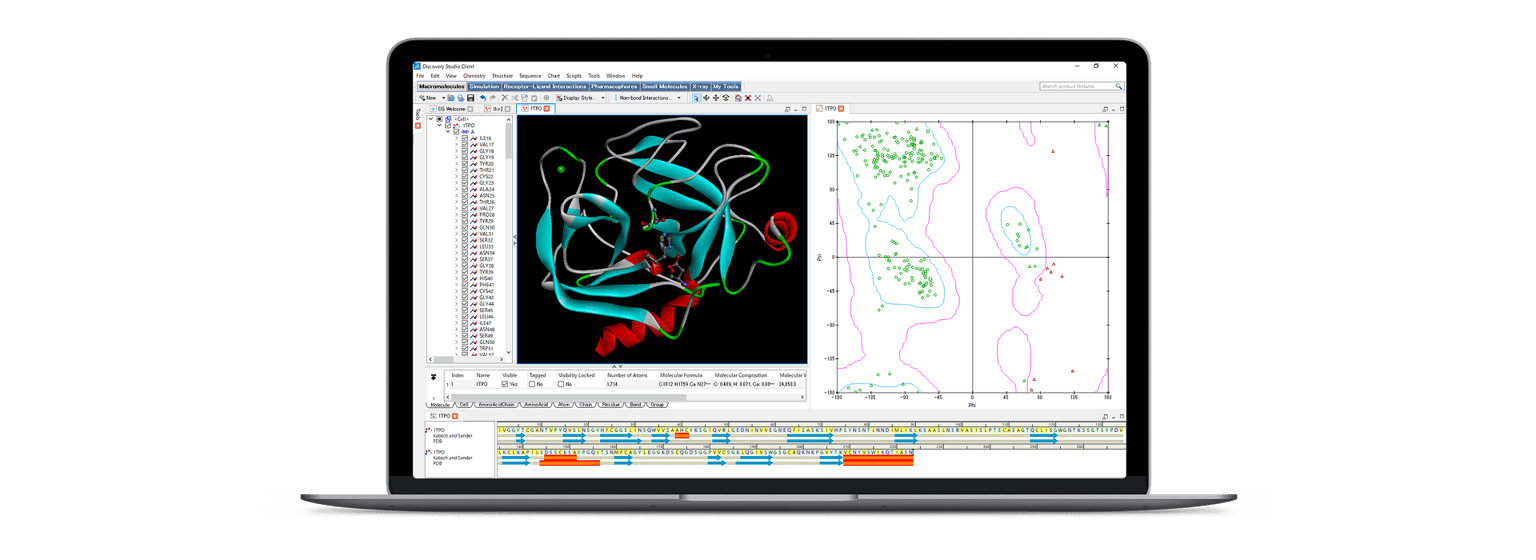Open the Structure menu

point(502,76)
